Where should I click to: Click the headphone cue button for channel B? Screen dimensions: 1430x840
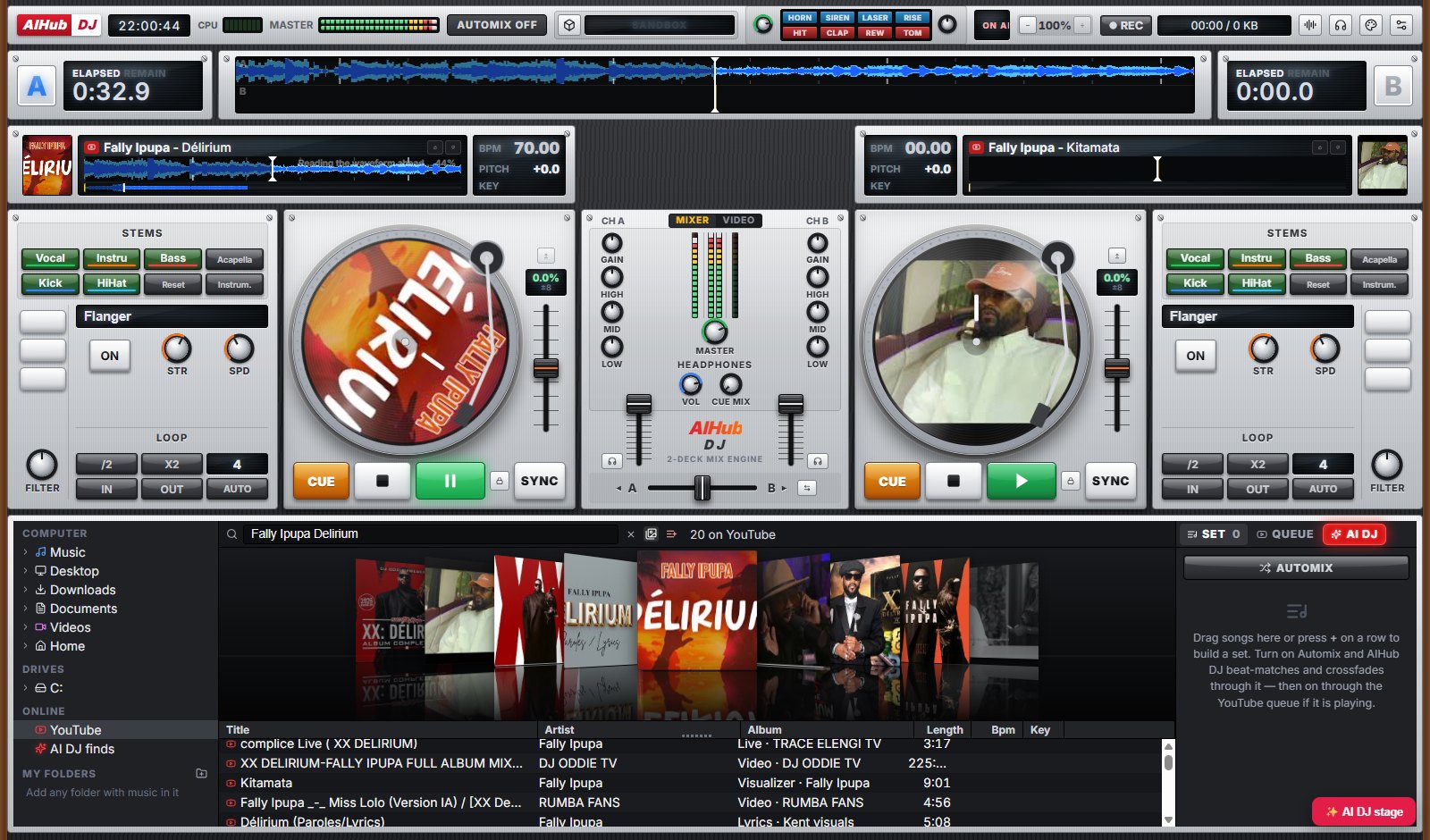(817, 461)
